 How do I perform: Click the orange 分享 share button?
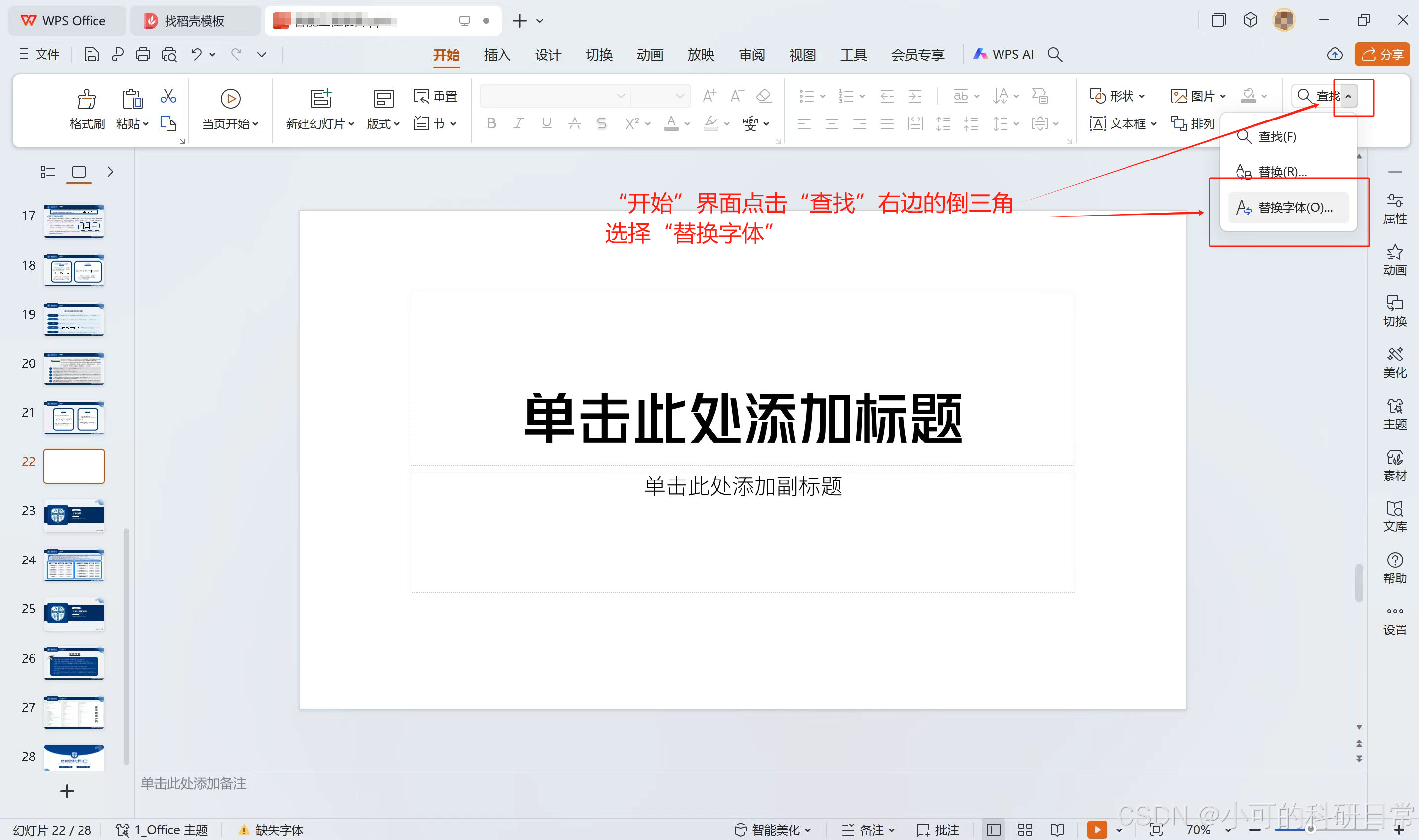tap(1381, 54)
